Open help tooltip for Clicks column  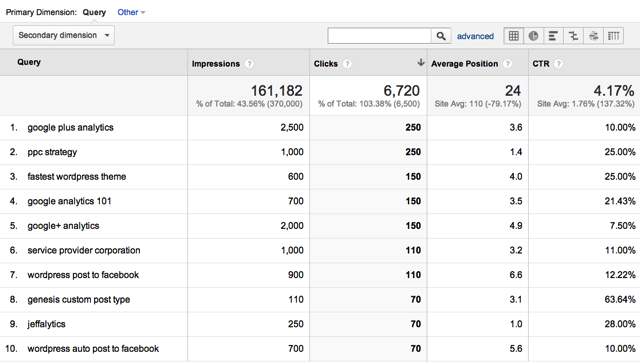(347, 64)
